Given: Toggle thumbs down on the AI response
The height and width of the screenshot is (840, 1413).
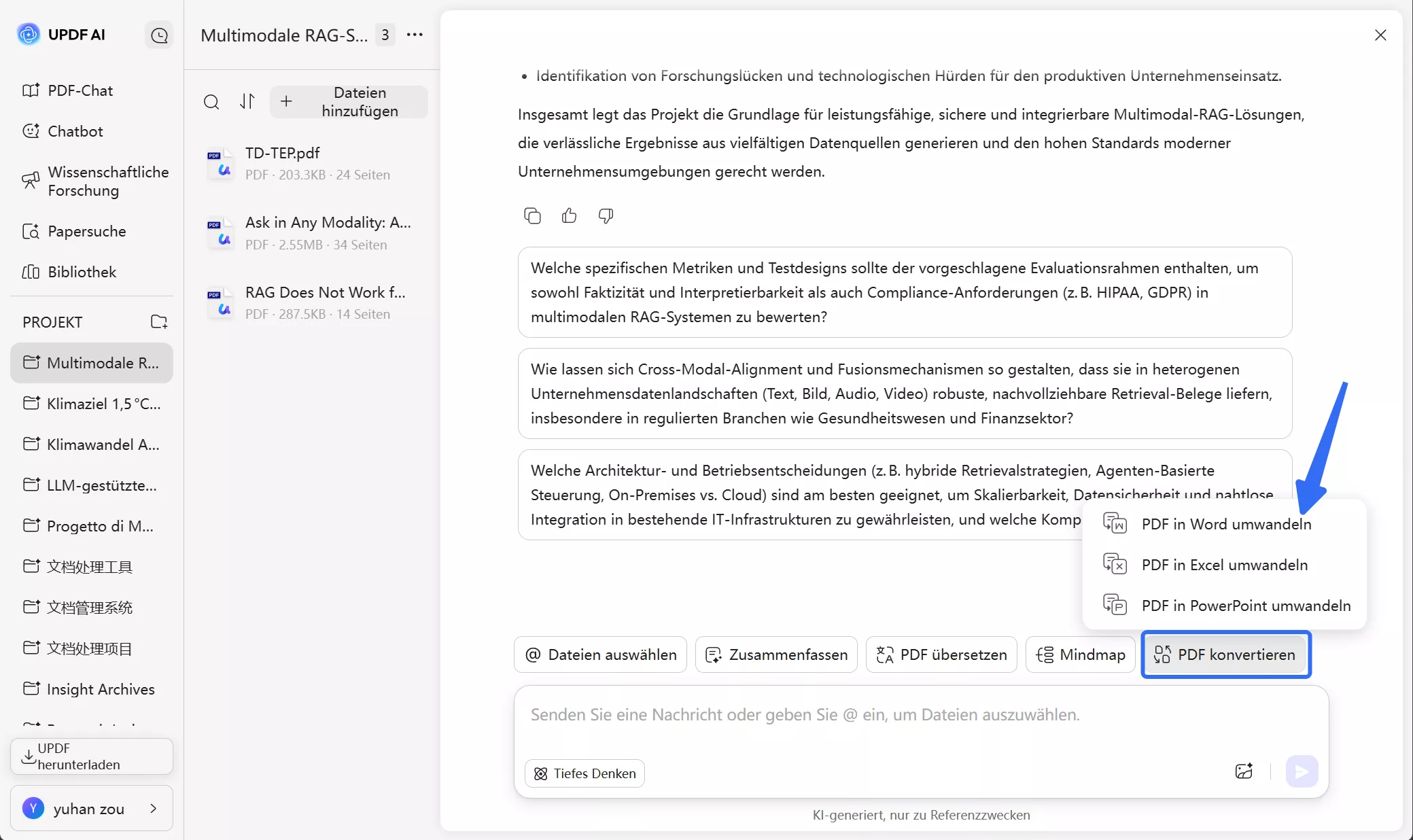Looking at the screenshot, I should coord(605,216).
